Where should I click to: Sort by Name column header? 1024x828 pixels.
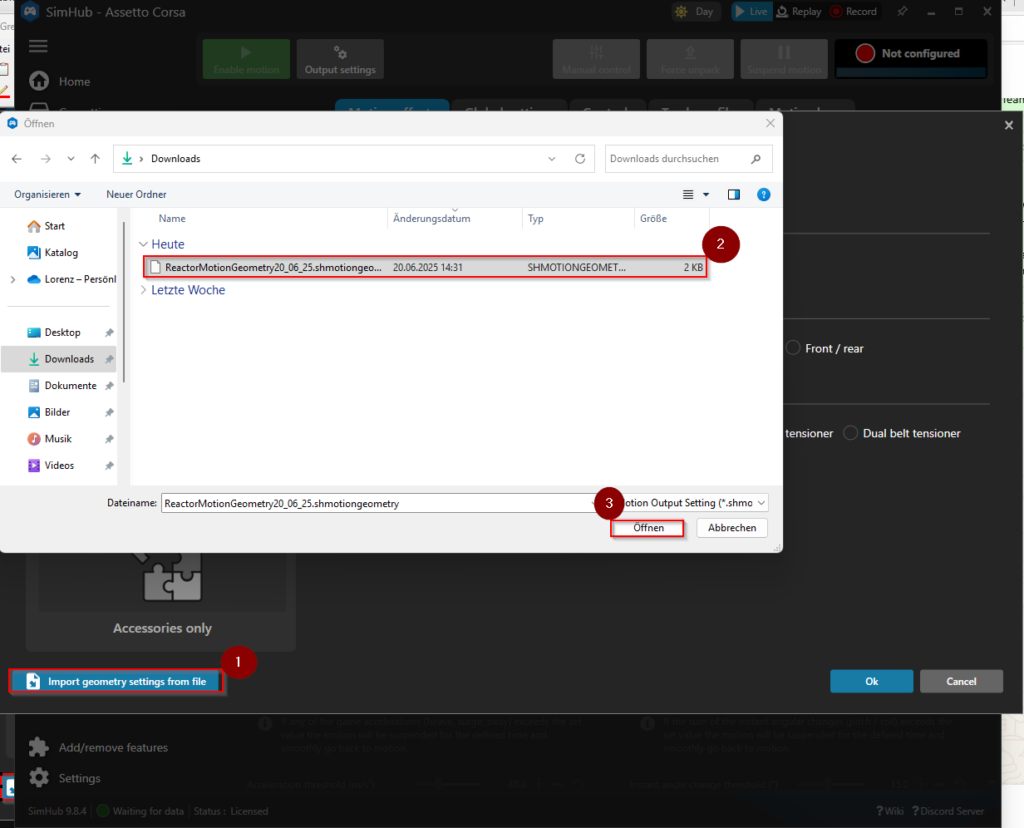172,219
